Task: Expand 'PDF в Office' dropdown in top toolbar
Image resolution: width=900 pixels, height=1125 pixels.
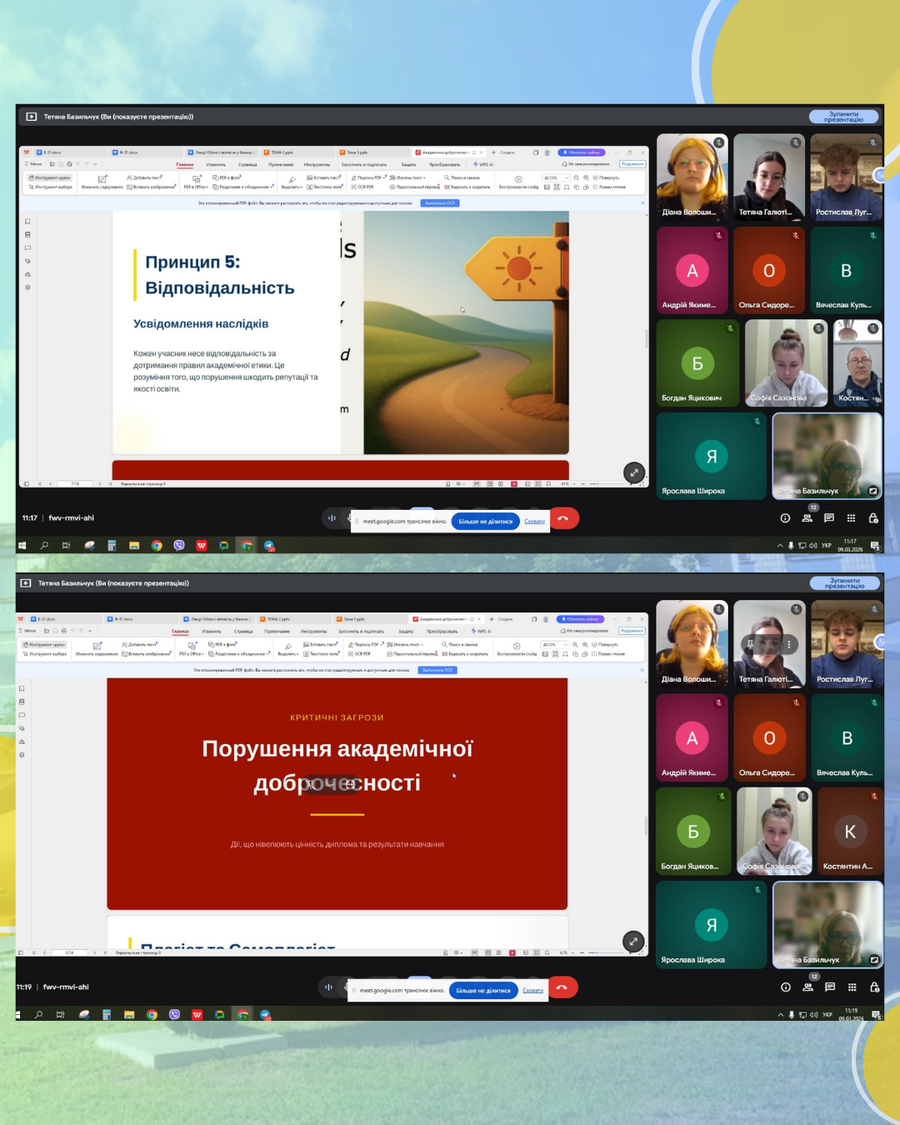Action: (x=196, y=187)
